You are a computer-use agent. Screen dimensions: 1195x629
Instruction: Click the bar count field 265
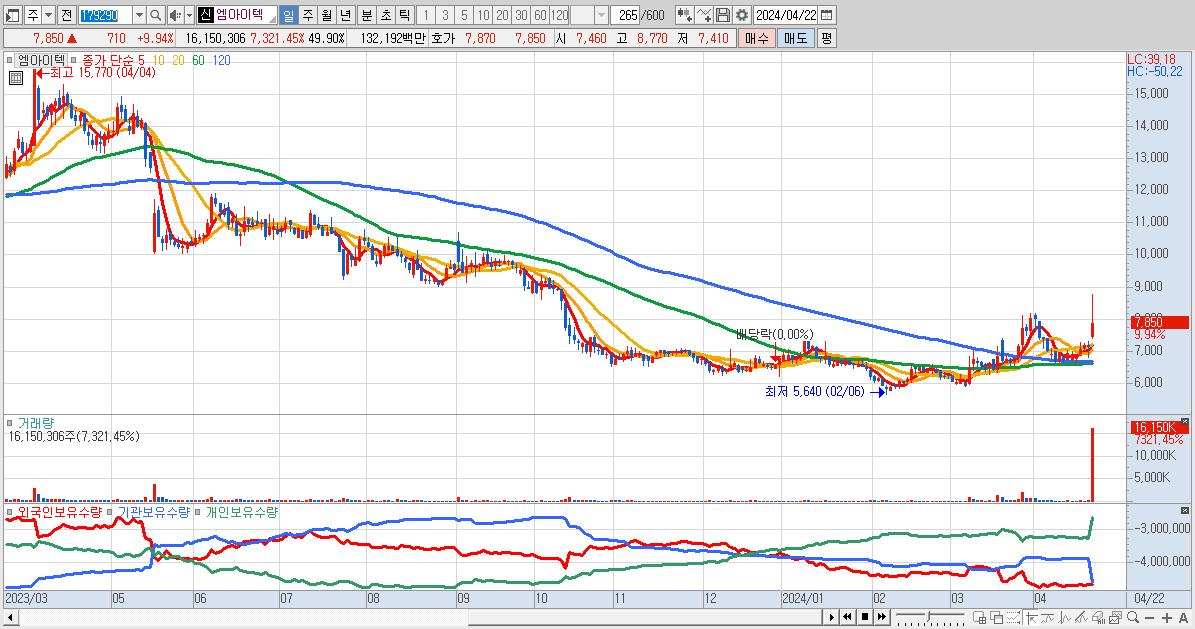626,15
